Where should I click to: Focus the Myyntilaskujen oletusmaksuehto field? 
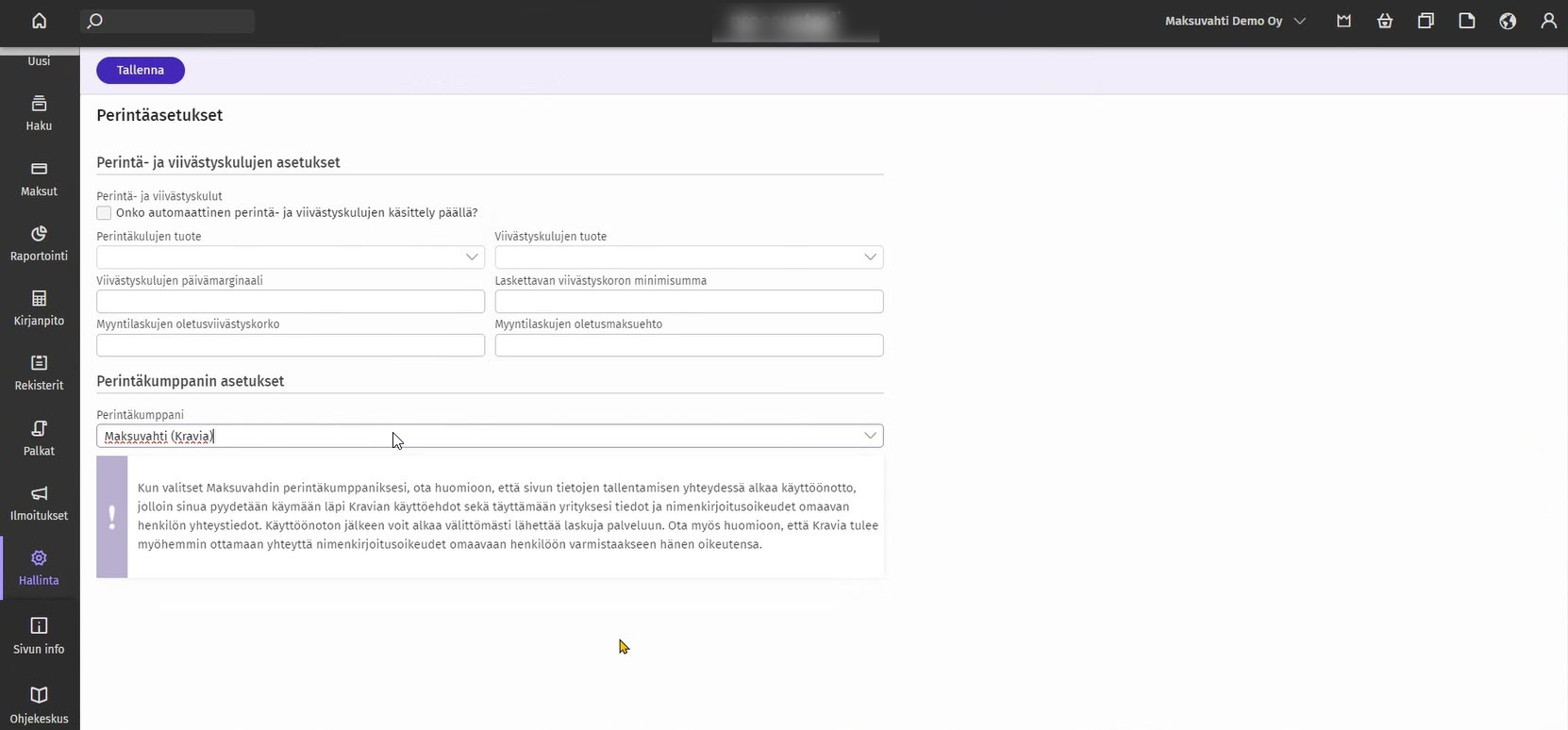pos(689,345)
